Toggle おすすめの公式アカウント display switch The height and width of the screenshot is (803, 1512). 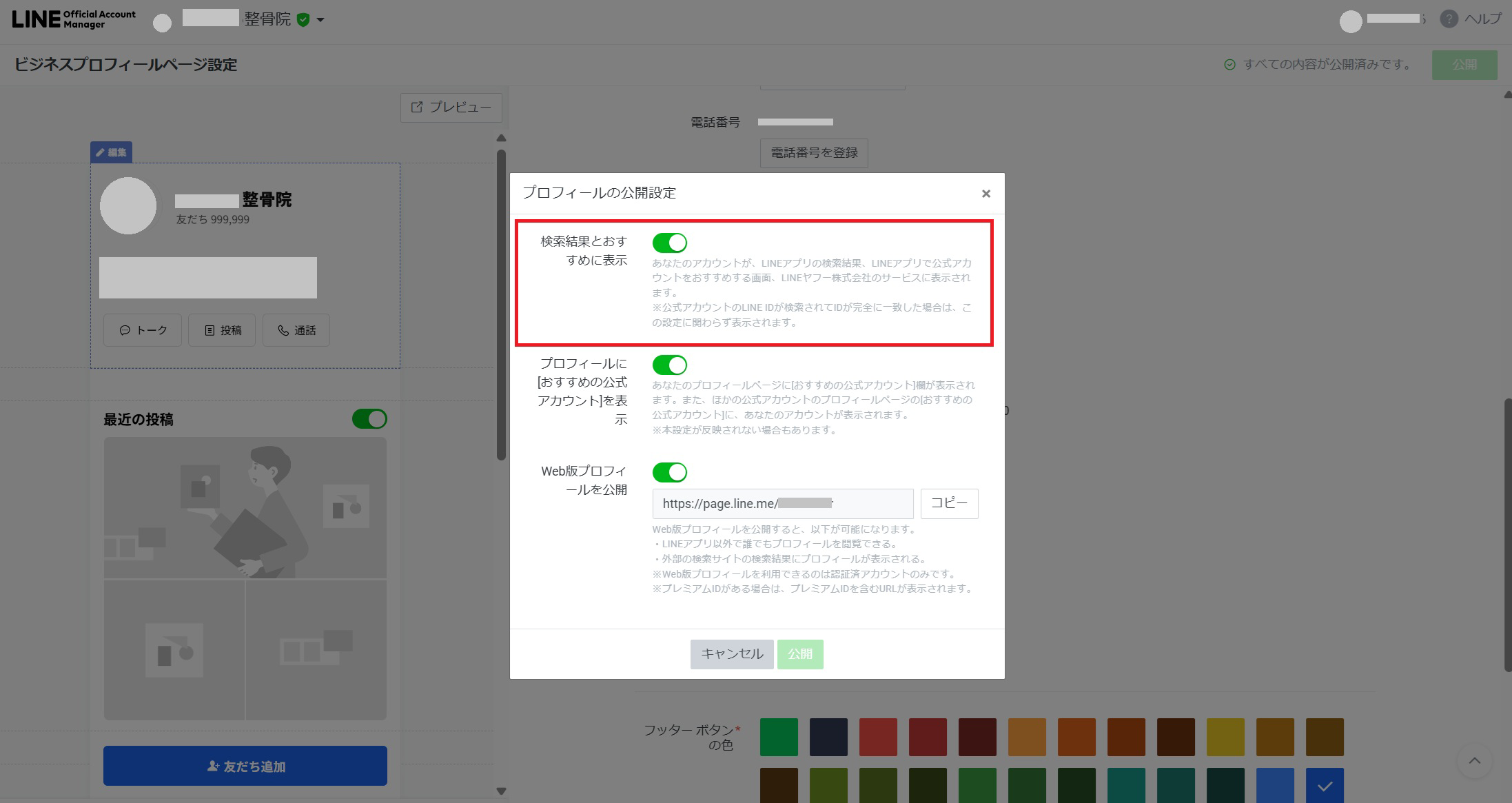click(x=670, y=365)
